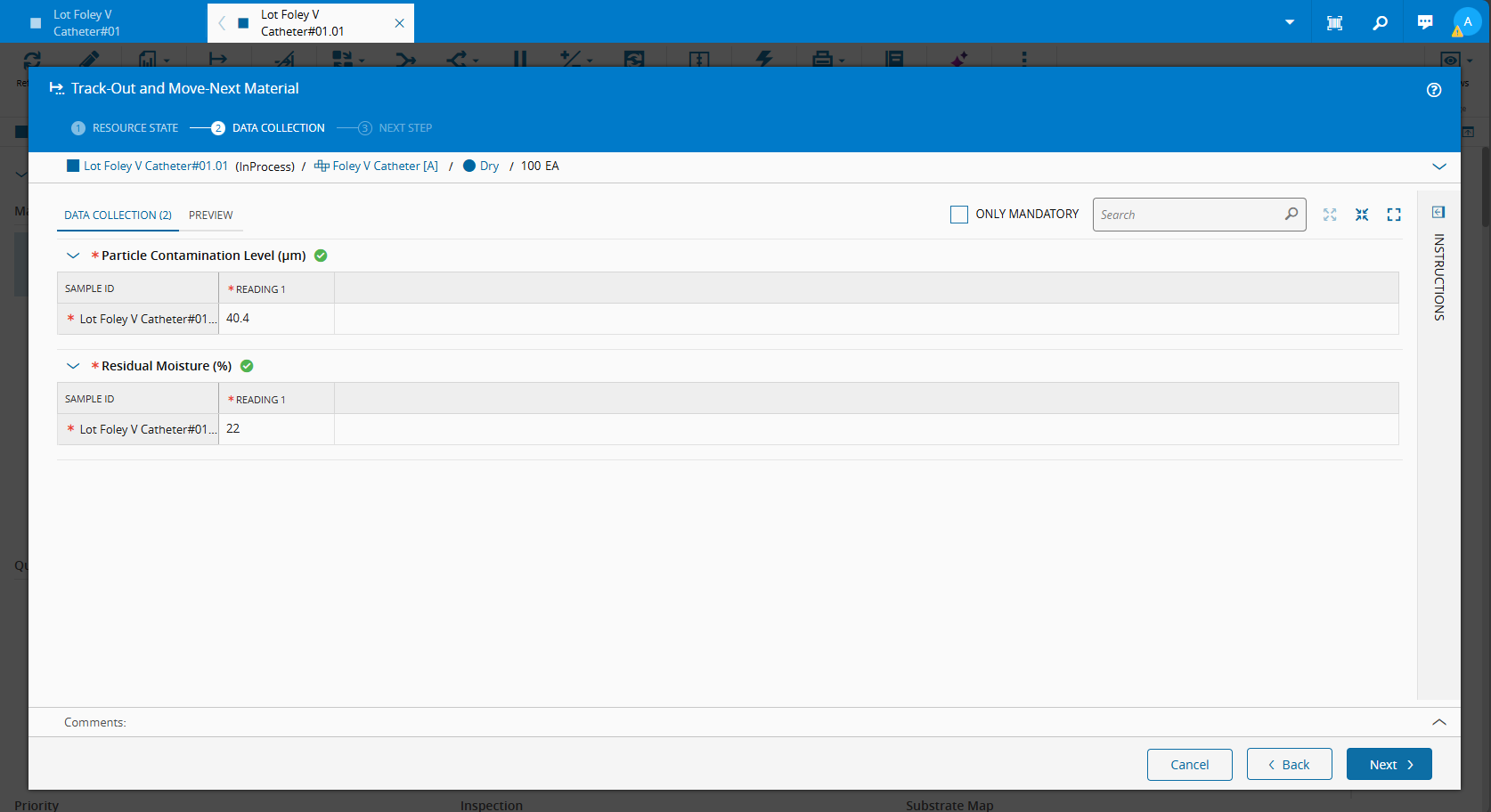
Task: Click the Reading 1 header under Particle Contamination
Action: pyautogui.click(x=276, y=288)
